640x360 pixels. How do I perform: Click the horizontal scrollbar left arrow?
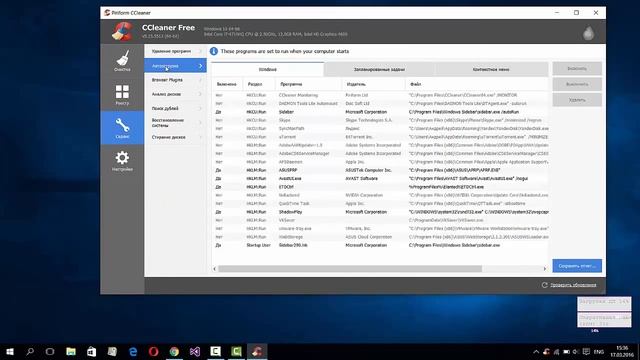click(215, 269)
